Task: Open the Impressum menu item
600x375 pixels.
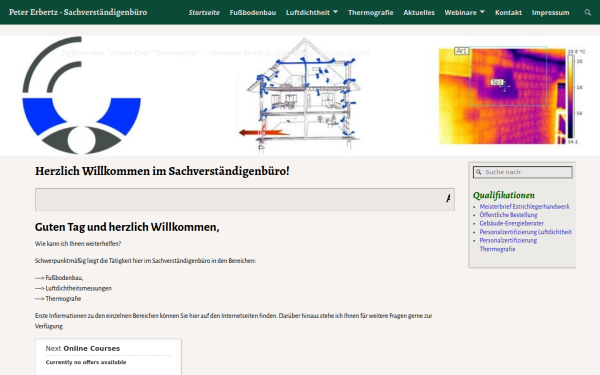Action: pos(550,13)
